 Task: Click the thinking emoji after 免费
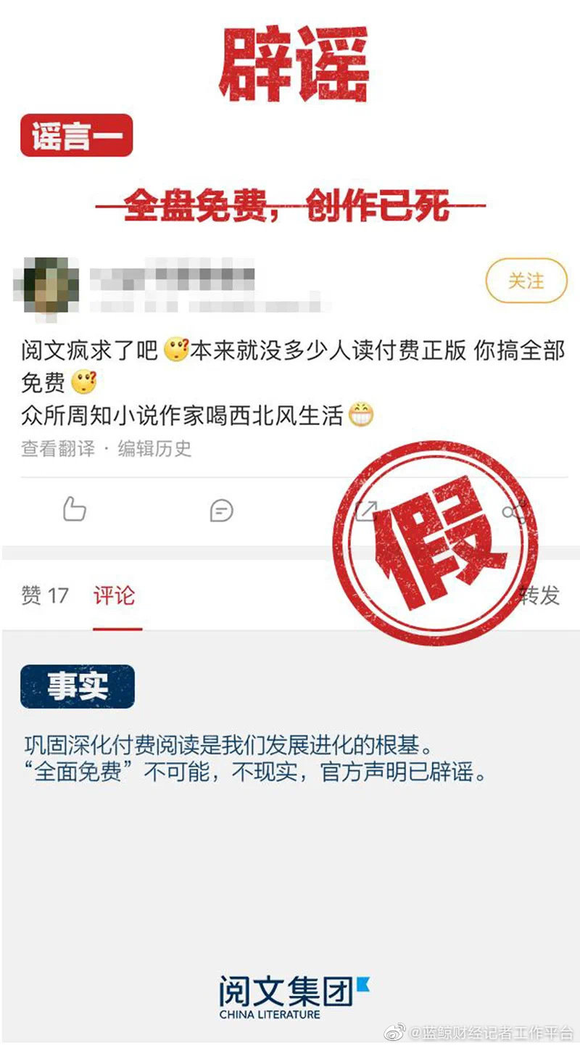84,382
